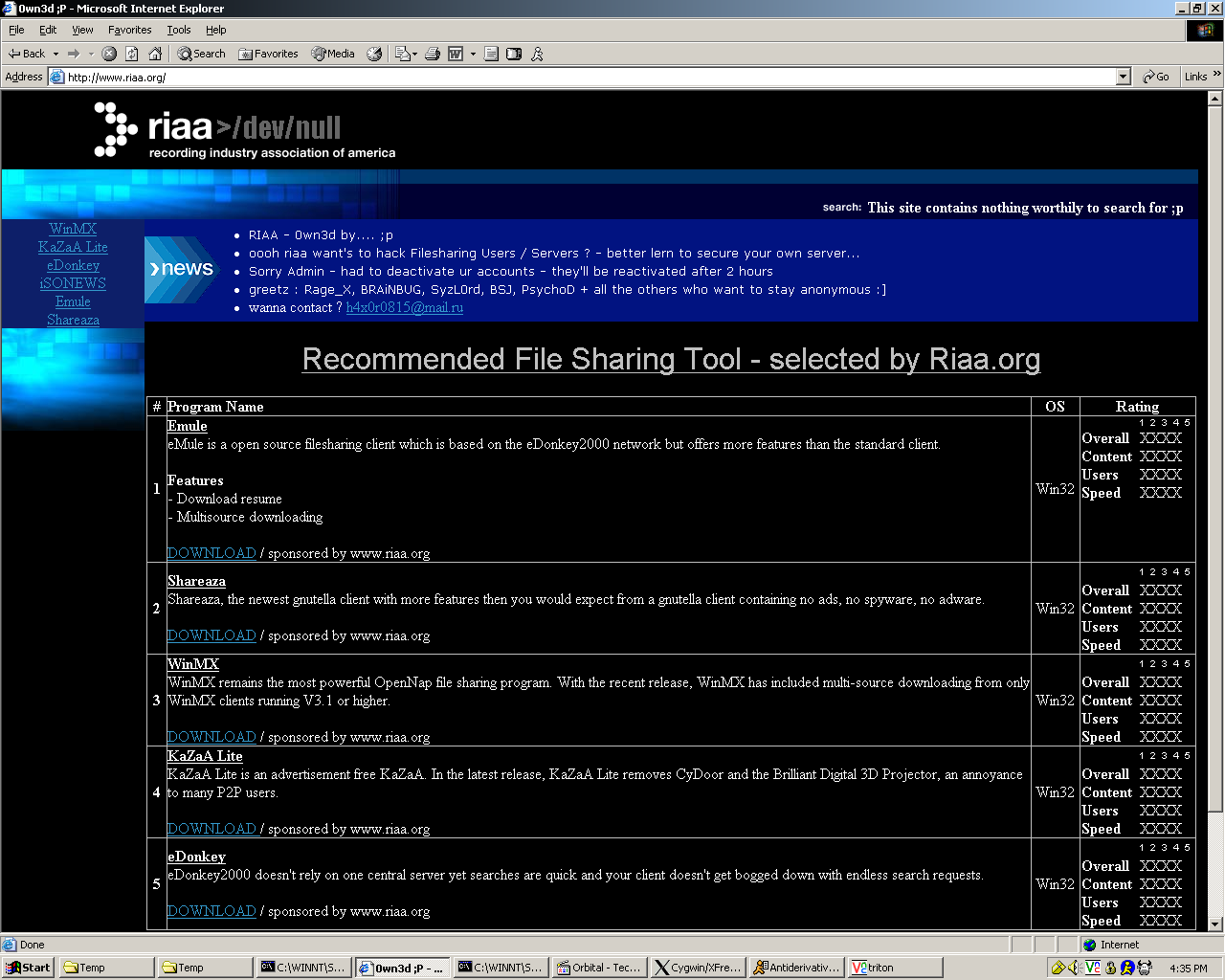Open the File menu
Screen dimensions: 1225x980
16,30
